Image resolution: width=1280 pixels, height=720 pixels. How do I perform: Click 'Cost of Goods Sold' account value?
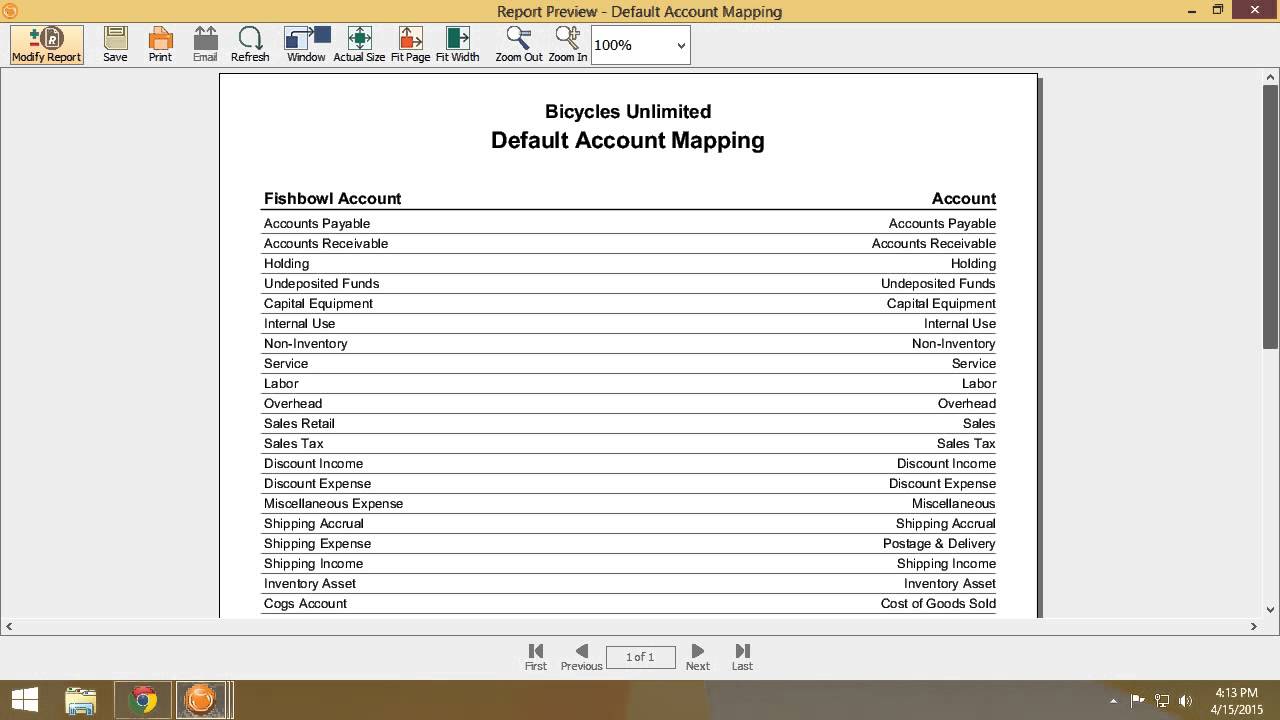tap(938, 604)
